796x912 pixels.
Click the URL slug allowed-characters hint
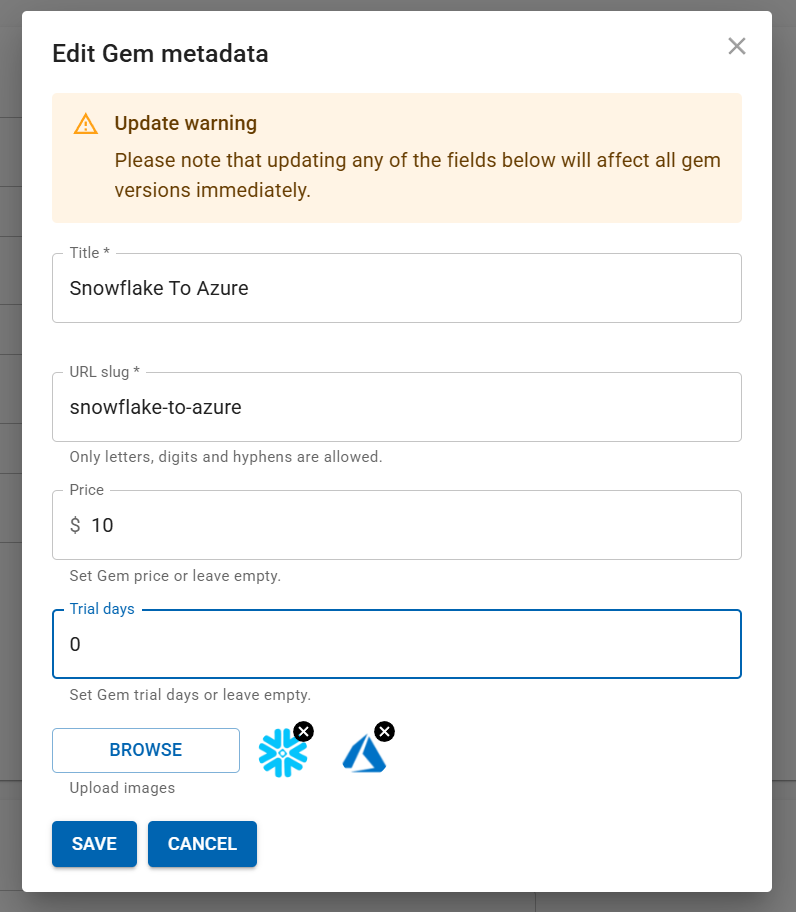click(226, 457)
